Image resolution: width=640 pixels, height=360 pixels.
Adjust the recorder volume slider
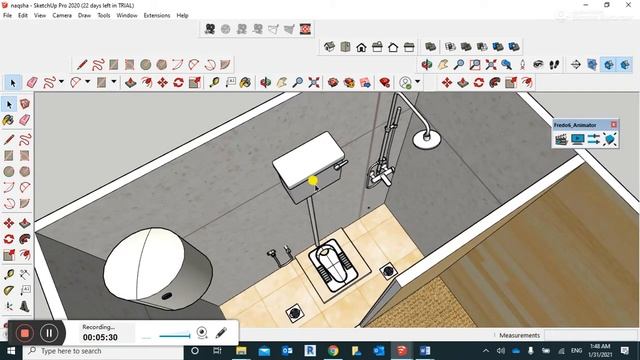point(175,336)
